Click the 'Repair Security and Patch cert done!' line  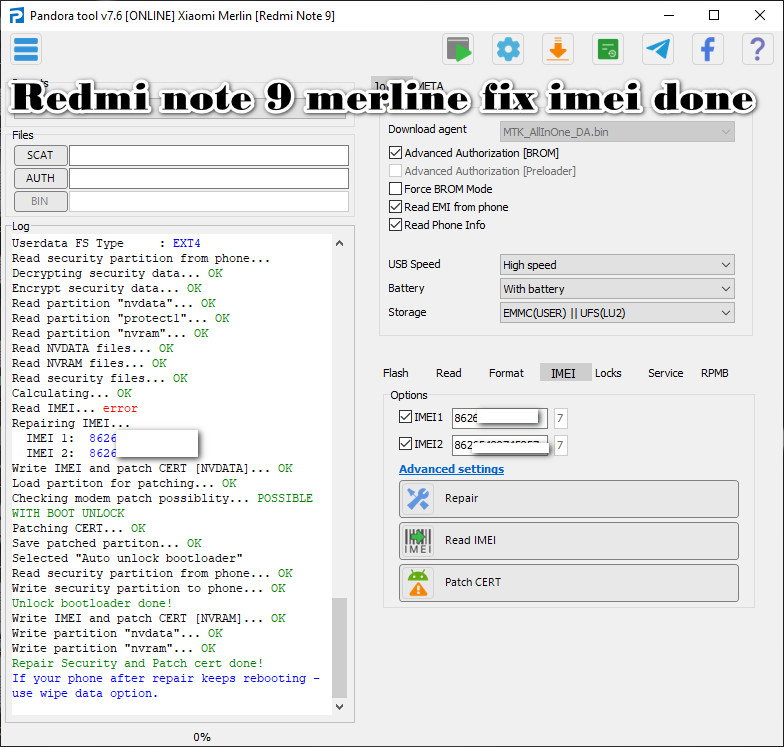click(138, 664)
